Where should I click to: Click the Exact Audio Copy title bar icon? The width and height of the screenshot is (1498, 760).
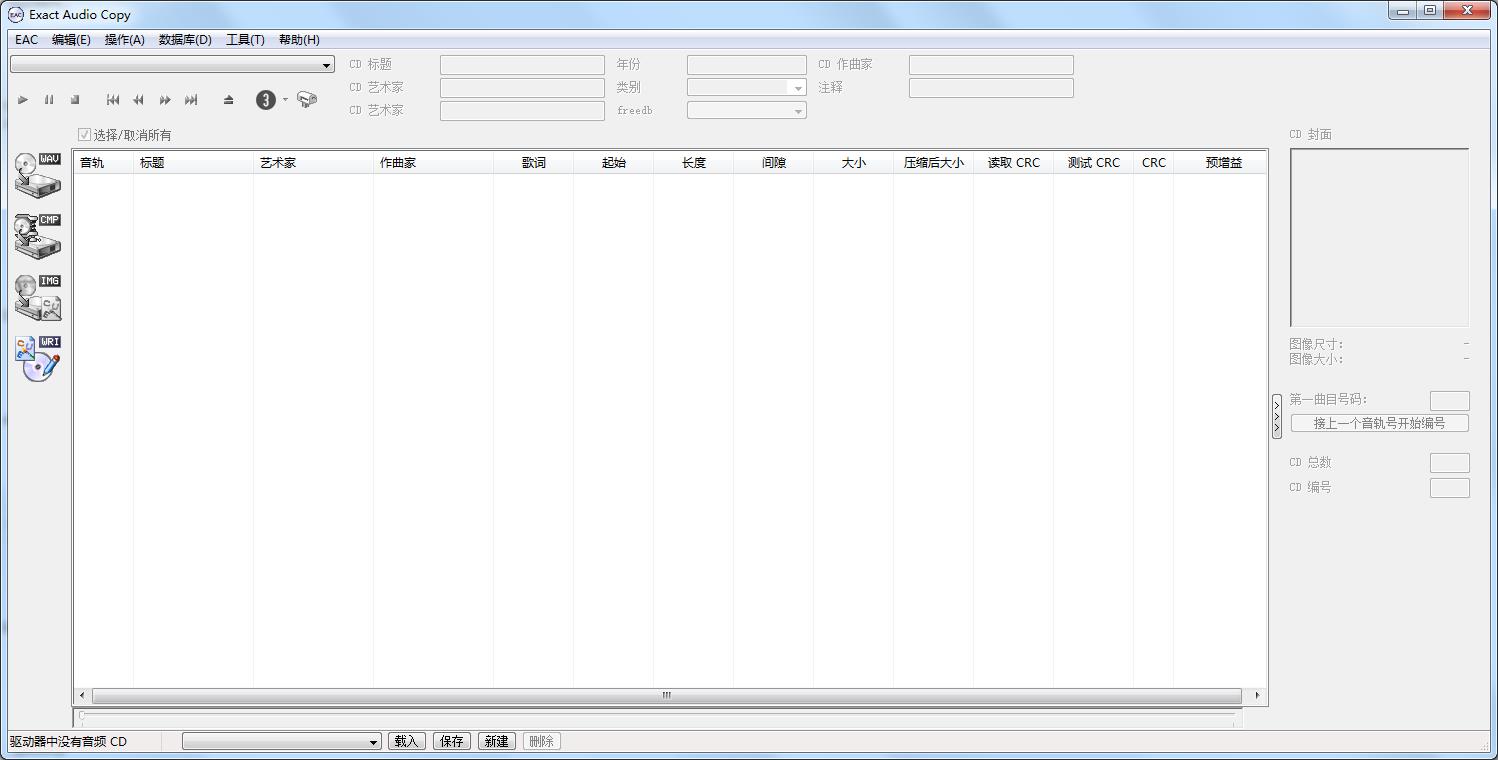point(15,14)
